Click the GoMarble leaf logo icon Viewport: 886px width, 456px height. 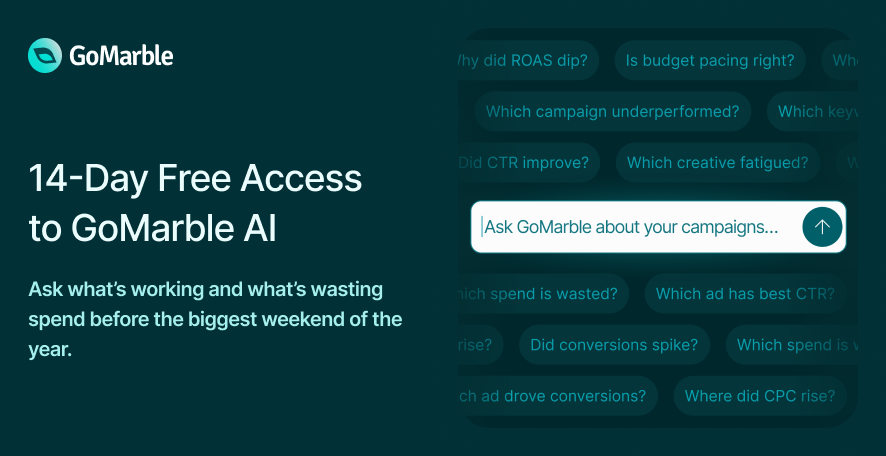pos(45,55)
